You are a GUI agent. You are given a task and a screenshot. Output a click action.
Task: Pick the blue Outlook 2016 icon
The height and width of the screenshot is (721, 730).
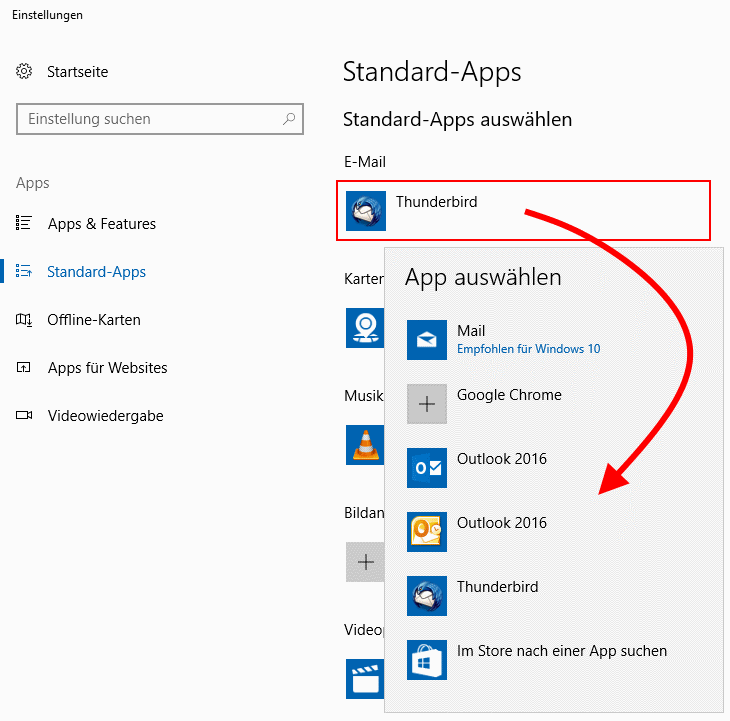[x=426, y=468]
